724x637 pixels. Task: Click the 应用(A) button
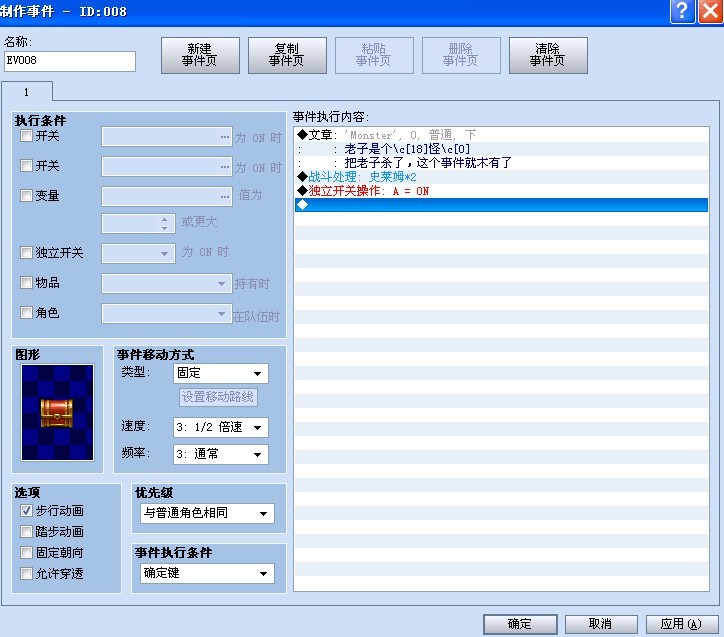(x=682, y=624)
